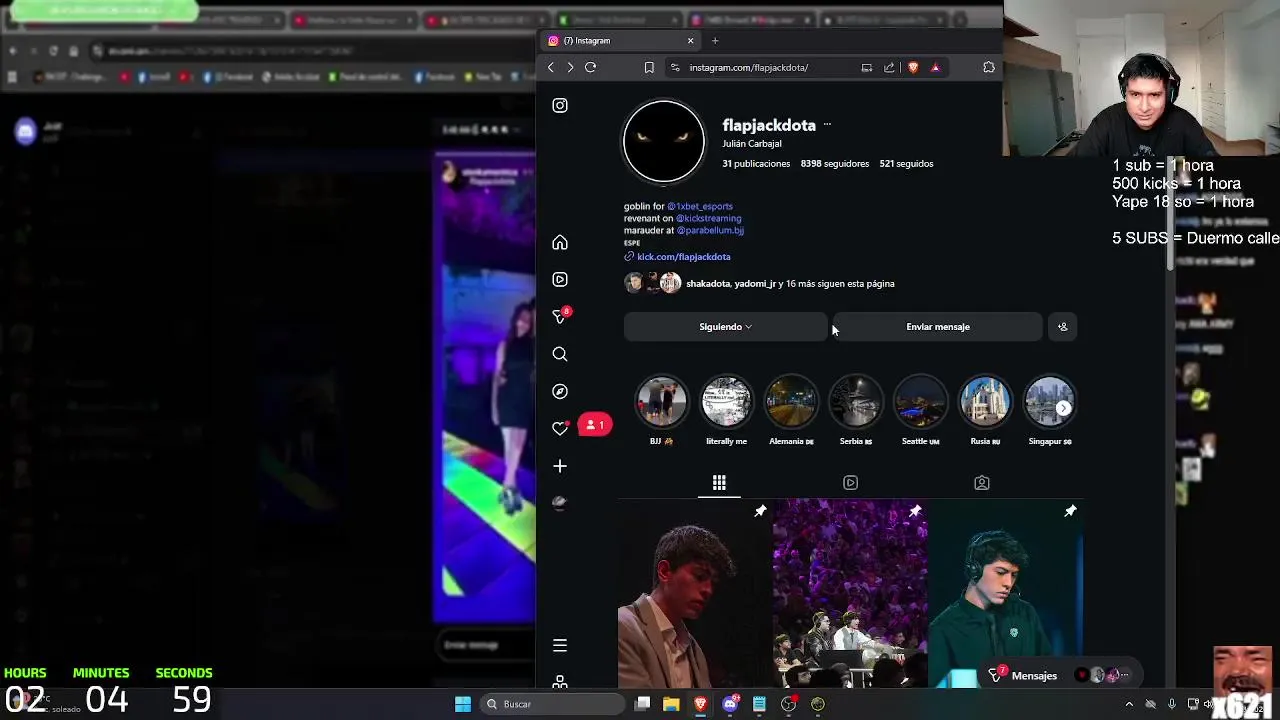Viewport: 1280px width, 720px height.
Task: Open Brave browser from the taskbar
Action: pyautogui.click(x=700, y=704)
